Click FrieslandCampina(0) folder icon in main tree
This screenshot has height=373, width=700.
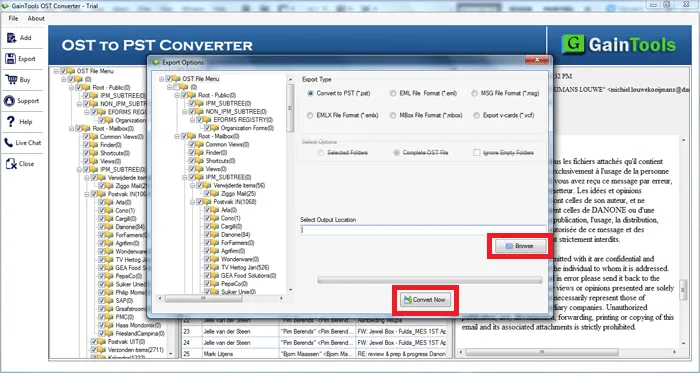[109, 333]
